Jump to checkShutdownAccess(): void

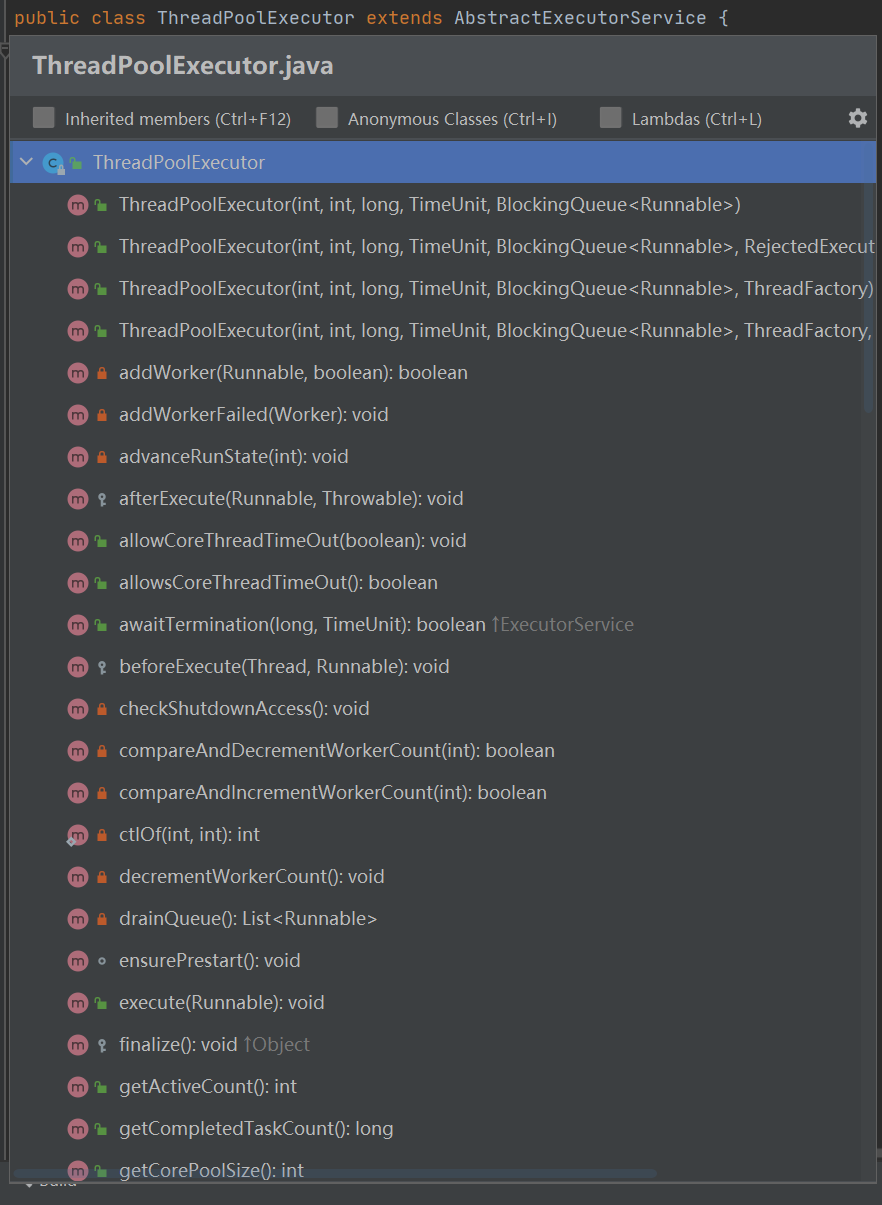coord(244,708)
